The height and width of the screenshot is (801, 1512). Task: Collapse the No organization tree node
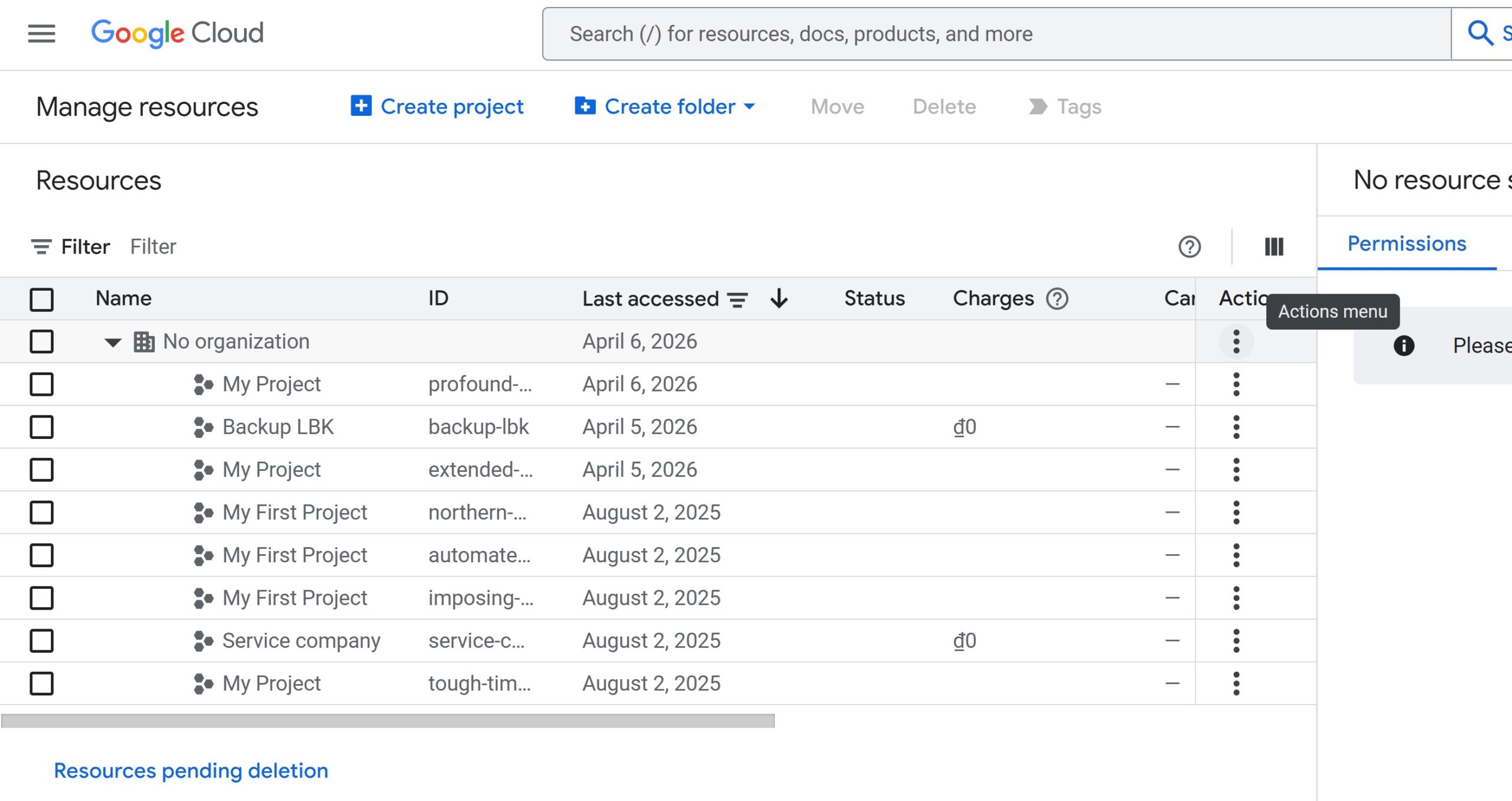pos(112,342)
